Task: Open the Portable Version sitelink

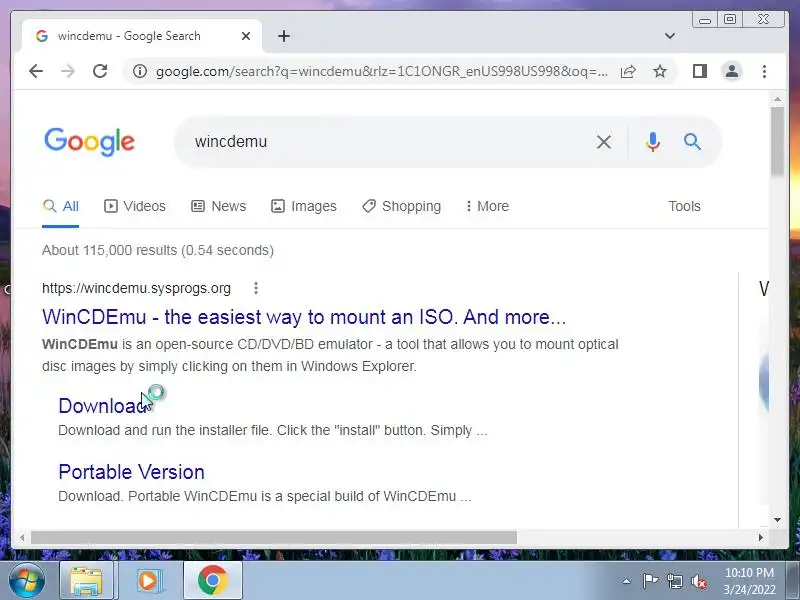Action: click(131, 472)
